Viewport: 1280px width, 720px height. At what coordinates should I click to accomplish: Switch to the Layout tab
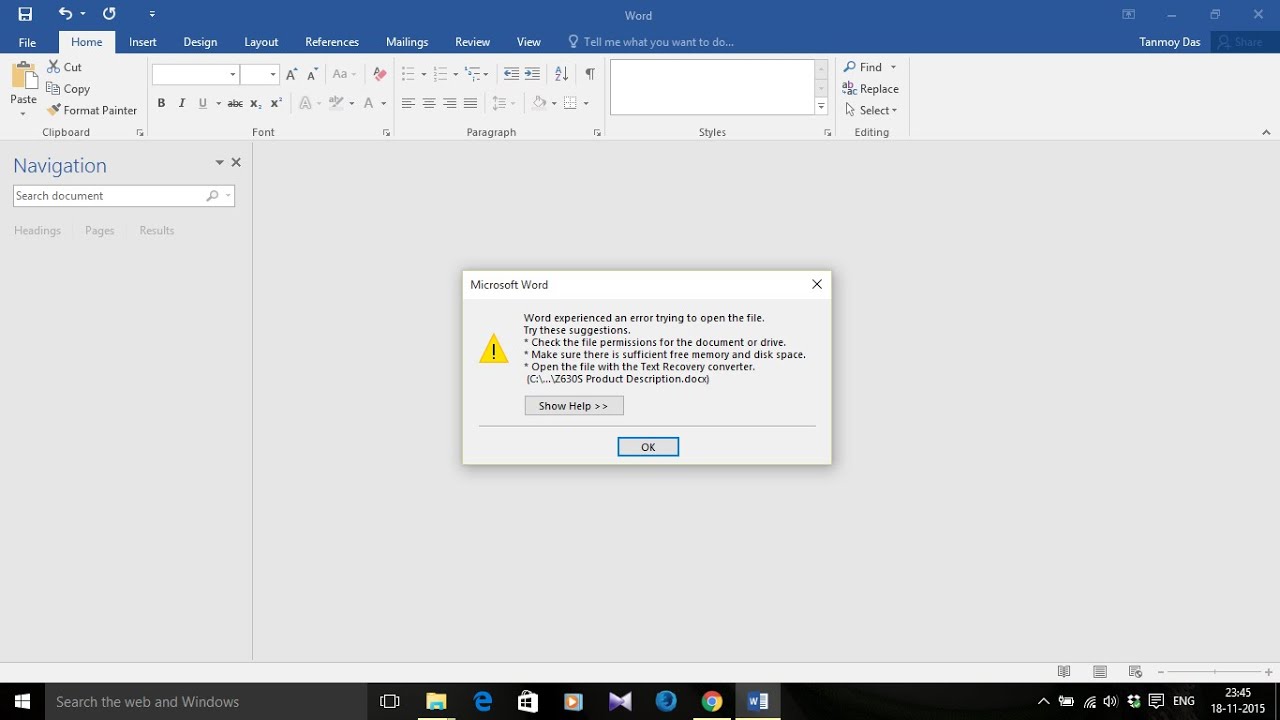tap(261, 42)
